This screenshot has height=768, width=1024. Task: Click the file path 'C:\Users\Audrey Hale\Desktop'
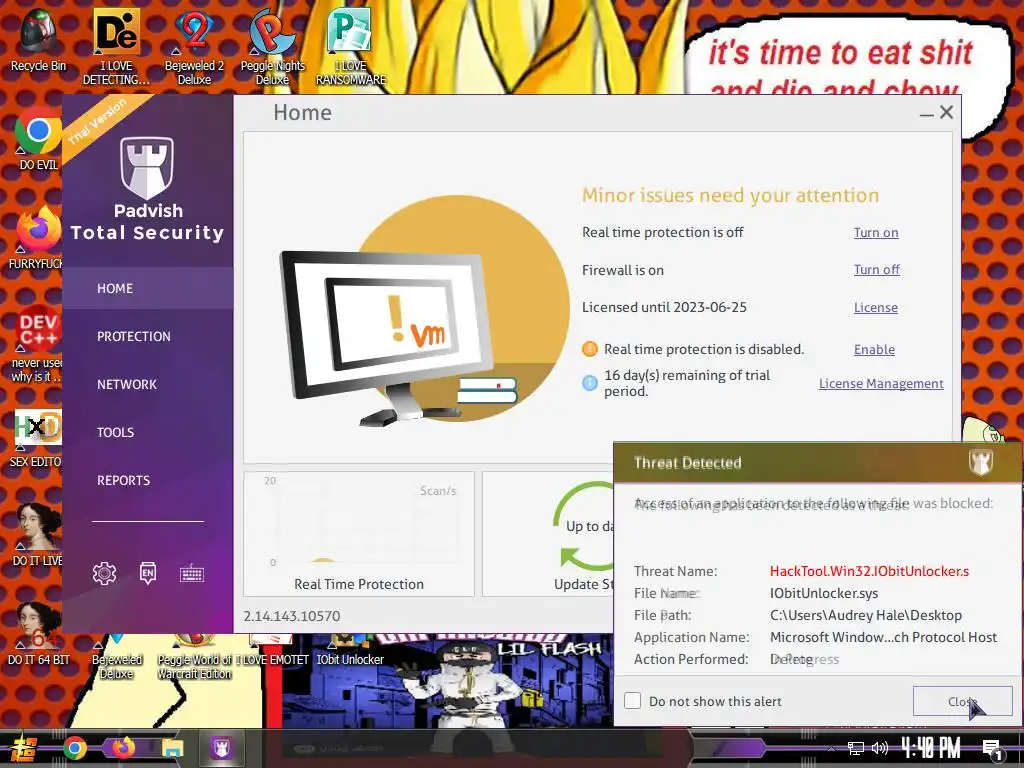point(866,615)
